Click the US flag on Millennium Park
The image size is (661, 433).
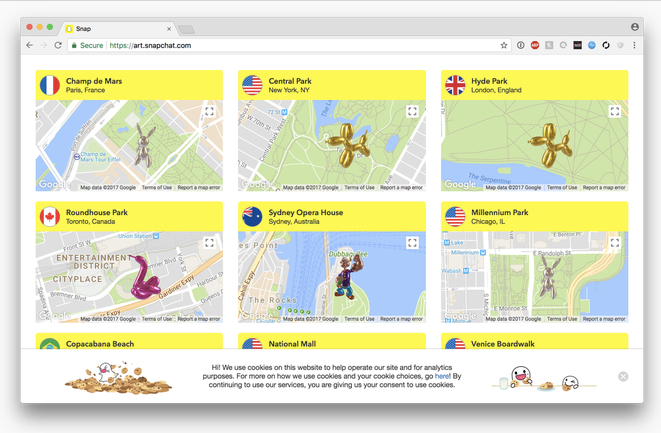click(x=455, y=217)
